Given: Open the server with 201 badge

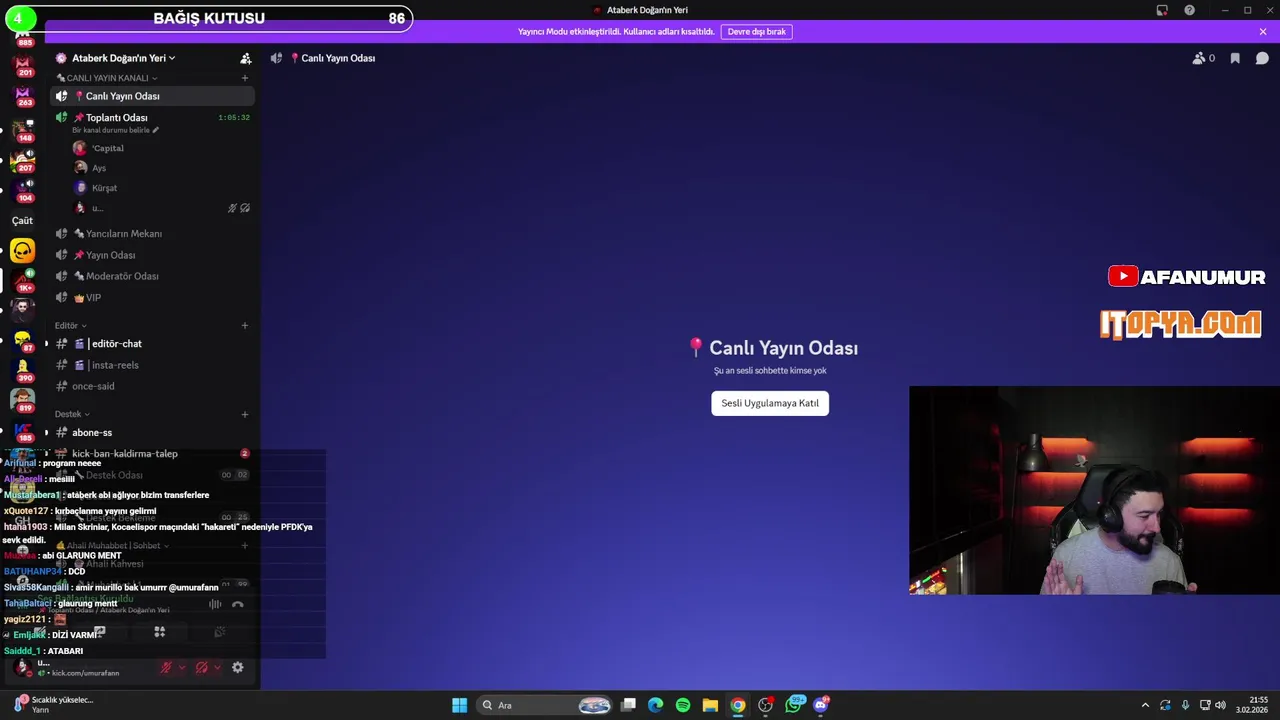Looking at the screenshot, I should (x=22, y=66).
